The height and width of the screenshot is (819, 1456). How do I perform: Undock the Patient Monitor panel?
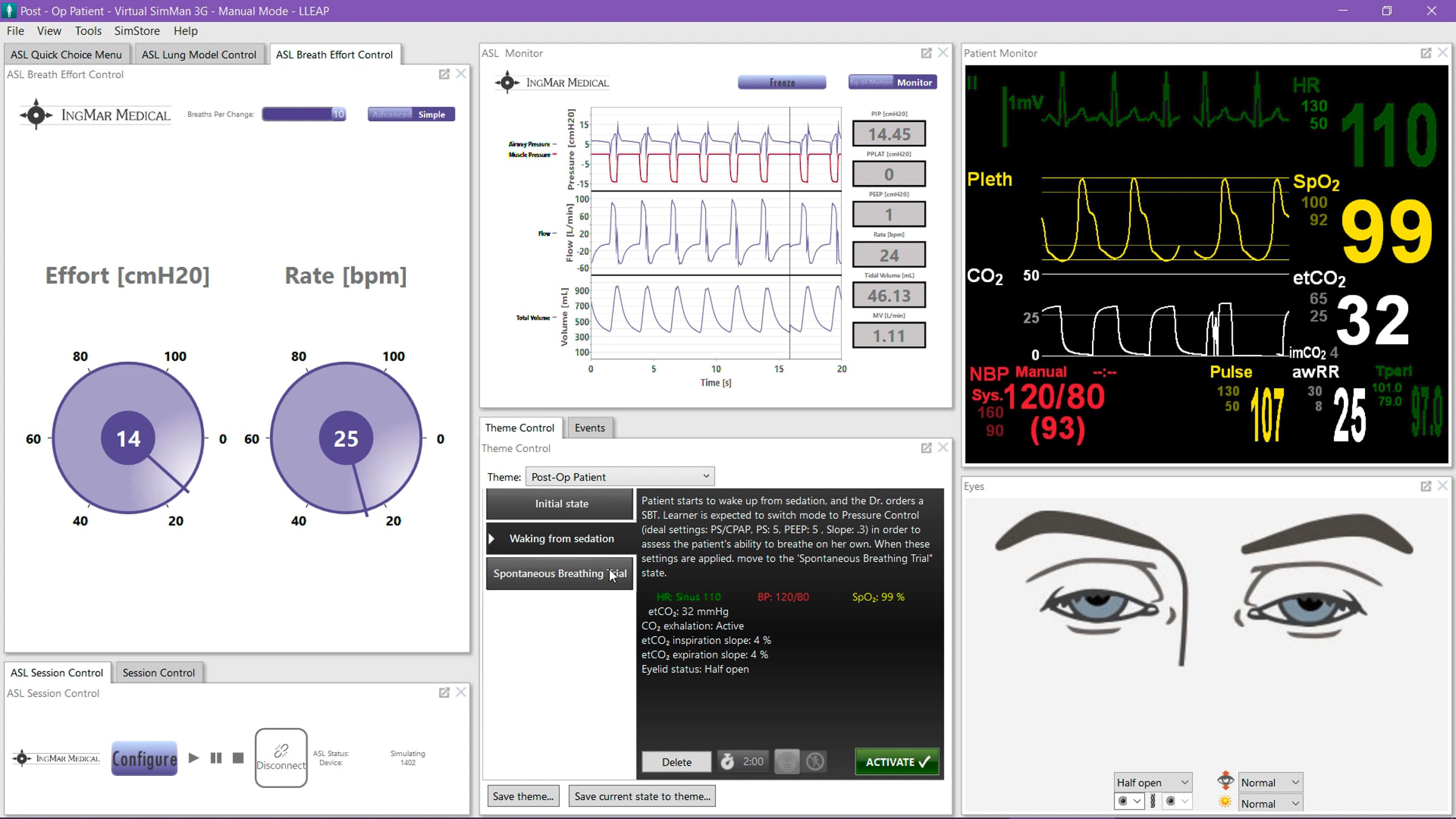point(1426,53)
